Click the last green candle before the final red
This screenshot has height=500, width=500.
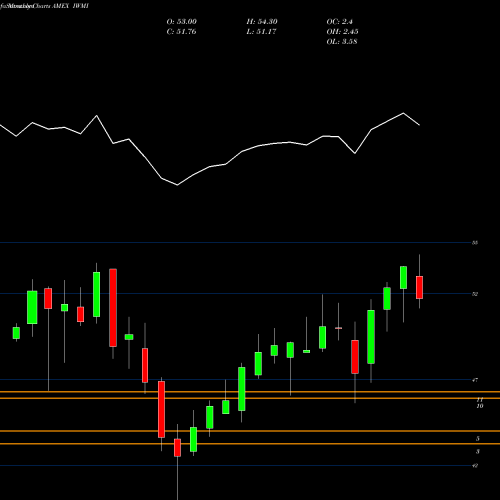[403, 277]
